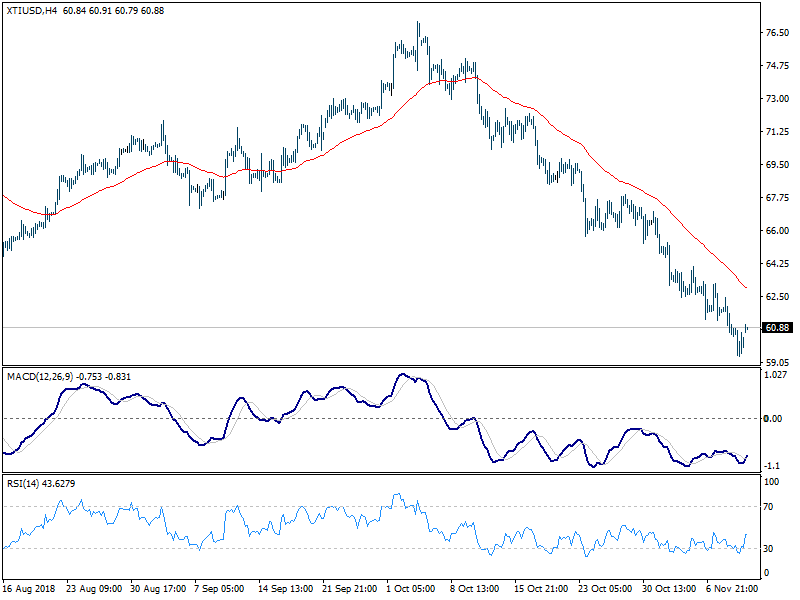Click the RSI scale value 0
The image size is (800, 600).
point(766,573)
